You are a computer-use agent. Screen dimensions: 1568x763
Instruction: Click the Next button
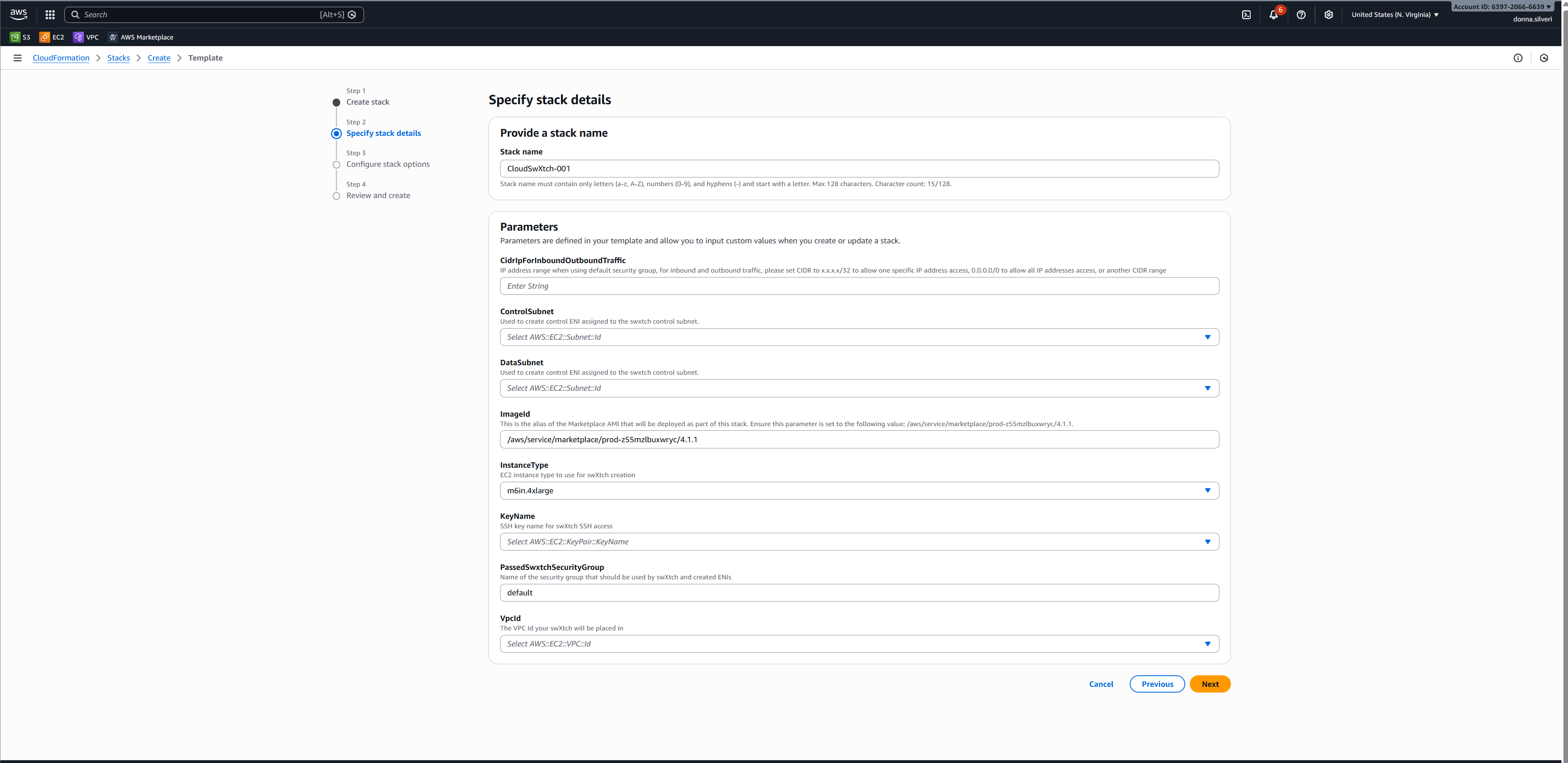click(x=1210, y=684)
